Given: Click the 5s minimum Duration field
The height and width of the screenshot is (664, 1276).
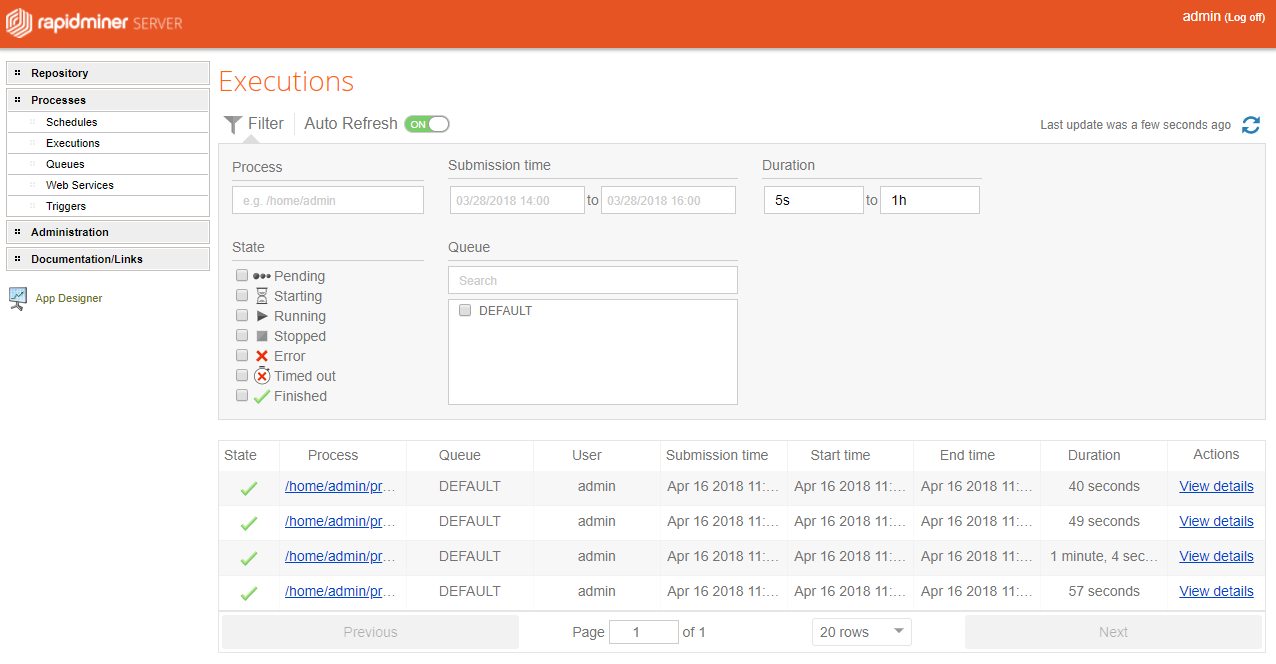Looking at the screenshot, I should [x=813, y=199].
